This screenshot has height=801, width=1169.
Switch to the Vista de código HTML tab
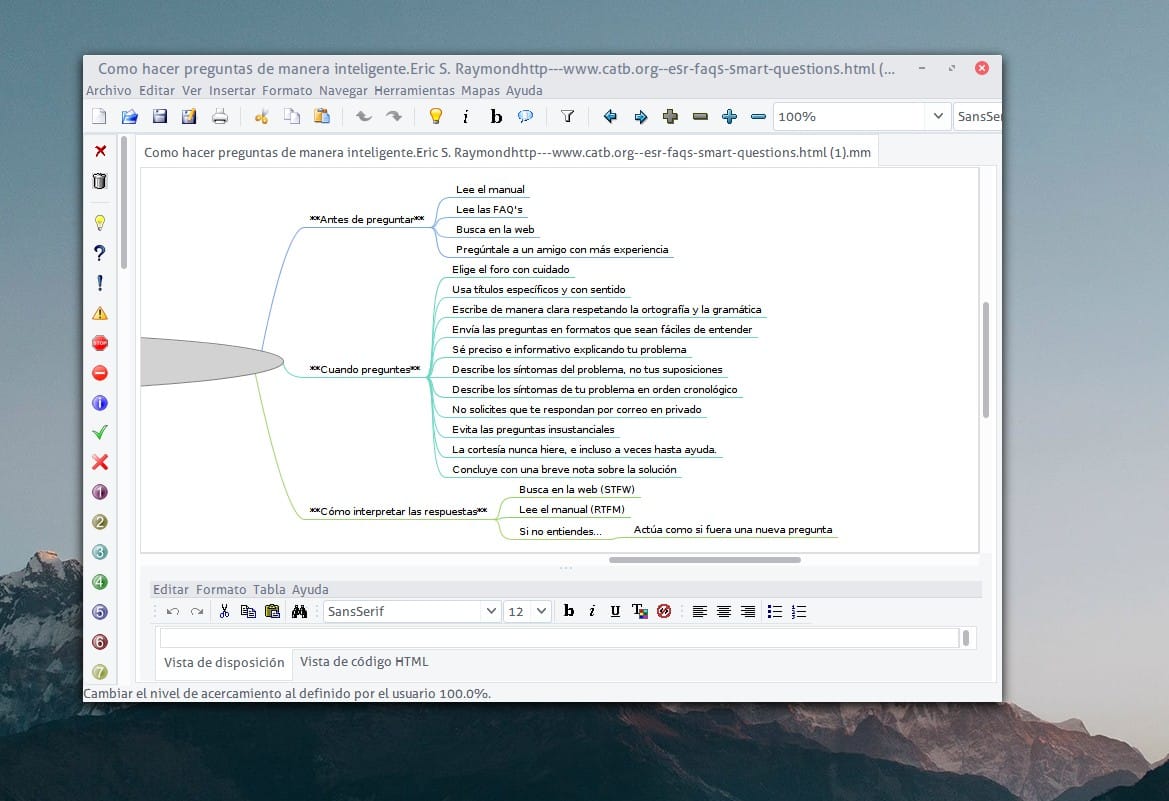[x=364, y=661]
